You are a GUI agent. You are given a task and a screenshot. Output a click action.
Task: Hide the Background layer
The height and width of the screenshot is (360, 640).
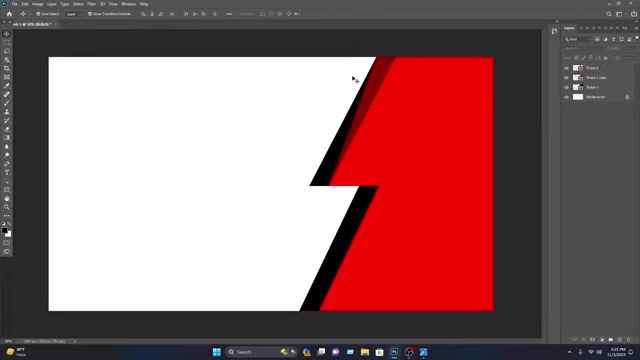click(x=566, y=97)
